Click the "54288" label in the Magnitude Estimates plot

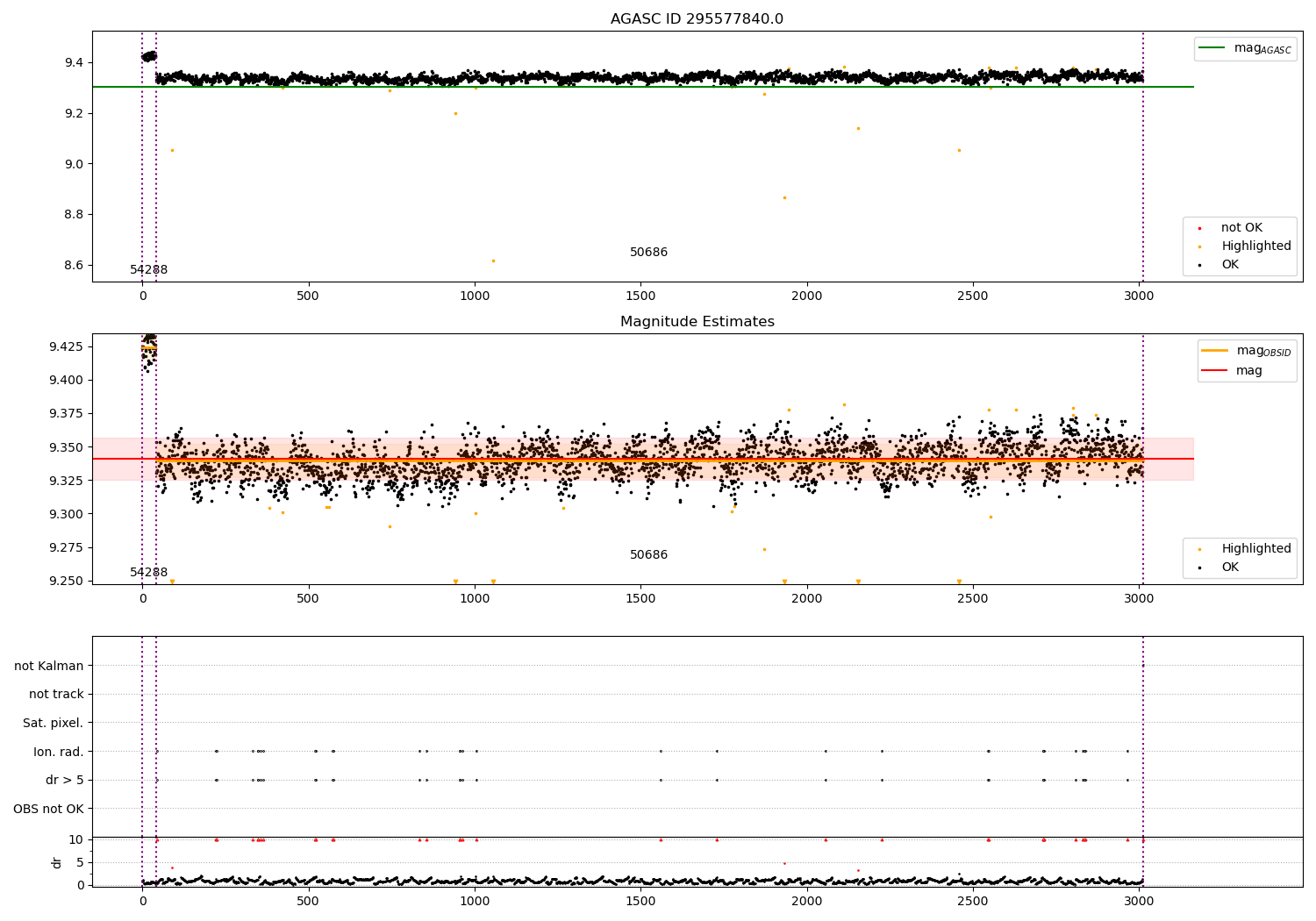point(148,573)
